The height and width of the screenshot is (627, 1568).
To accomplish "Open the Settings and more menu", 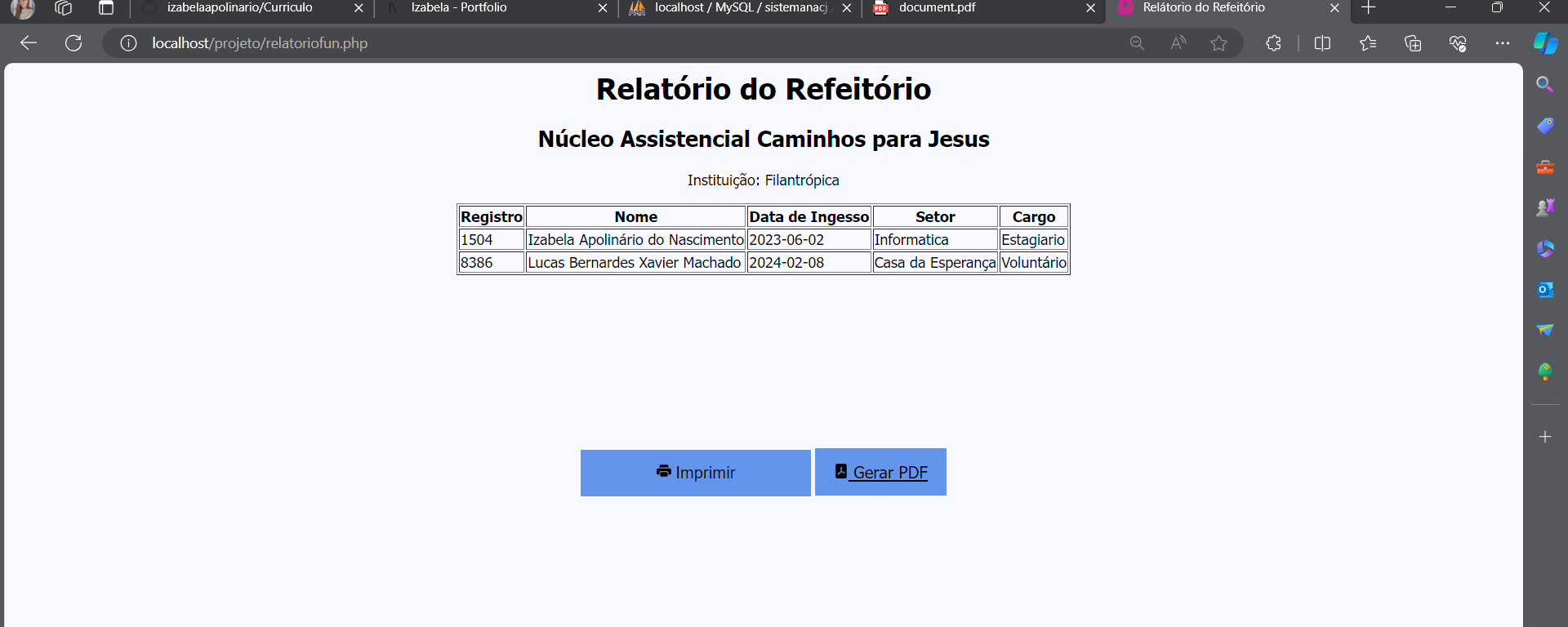I will (1502, 43).
